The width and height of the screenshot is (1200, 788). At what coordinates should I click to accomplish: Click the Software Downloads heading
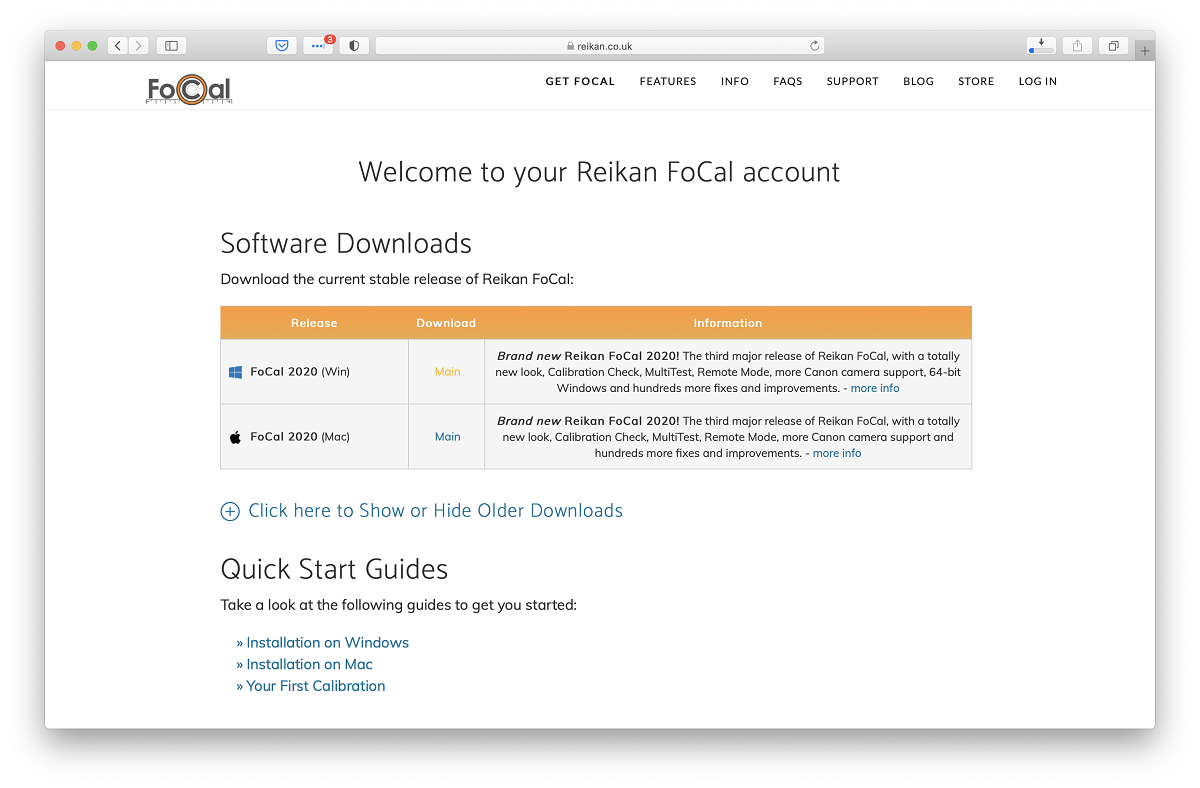tap(346, 243)
